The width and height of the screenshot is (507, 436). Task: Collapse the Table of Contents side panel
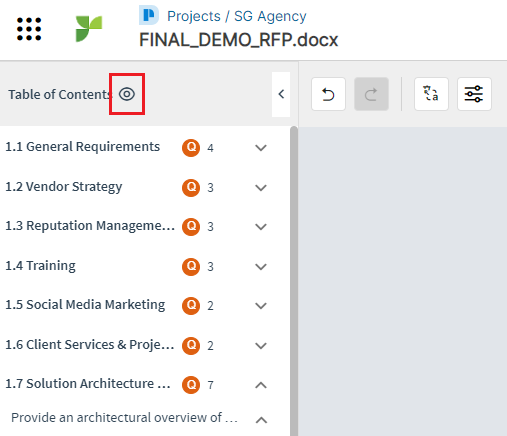(281, 94)
